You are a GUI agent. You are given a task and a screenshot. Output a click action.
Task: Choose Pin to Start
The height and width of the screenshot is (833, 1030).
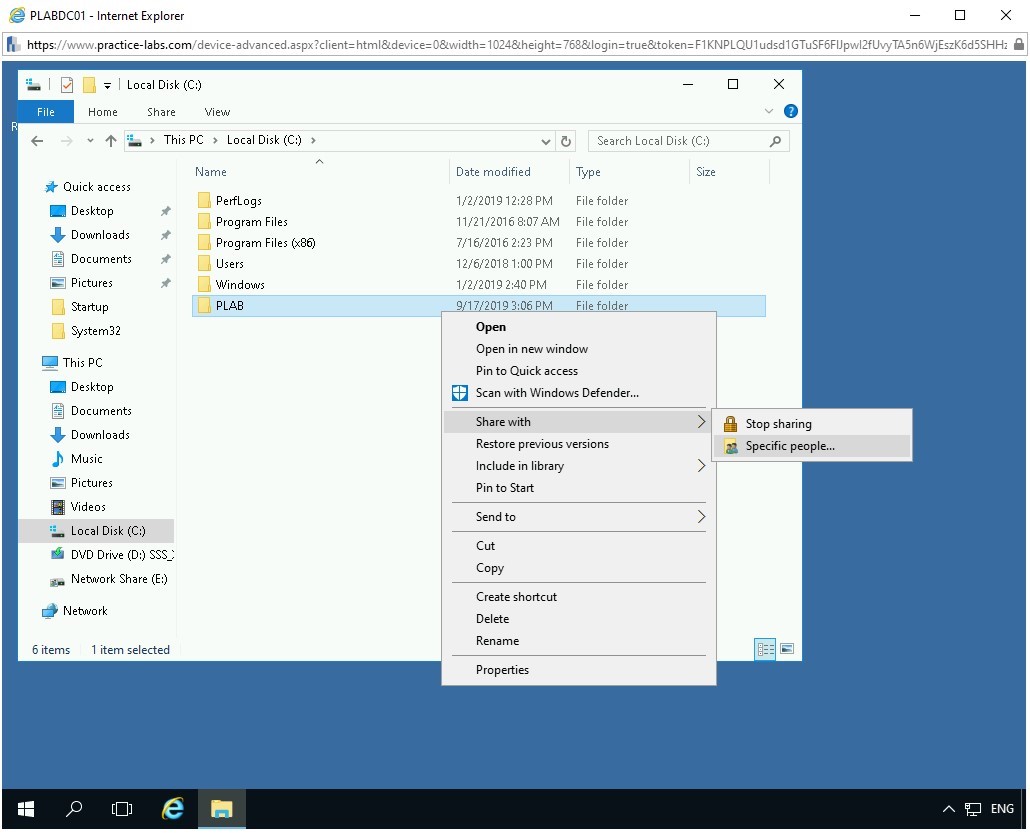504,488
